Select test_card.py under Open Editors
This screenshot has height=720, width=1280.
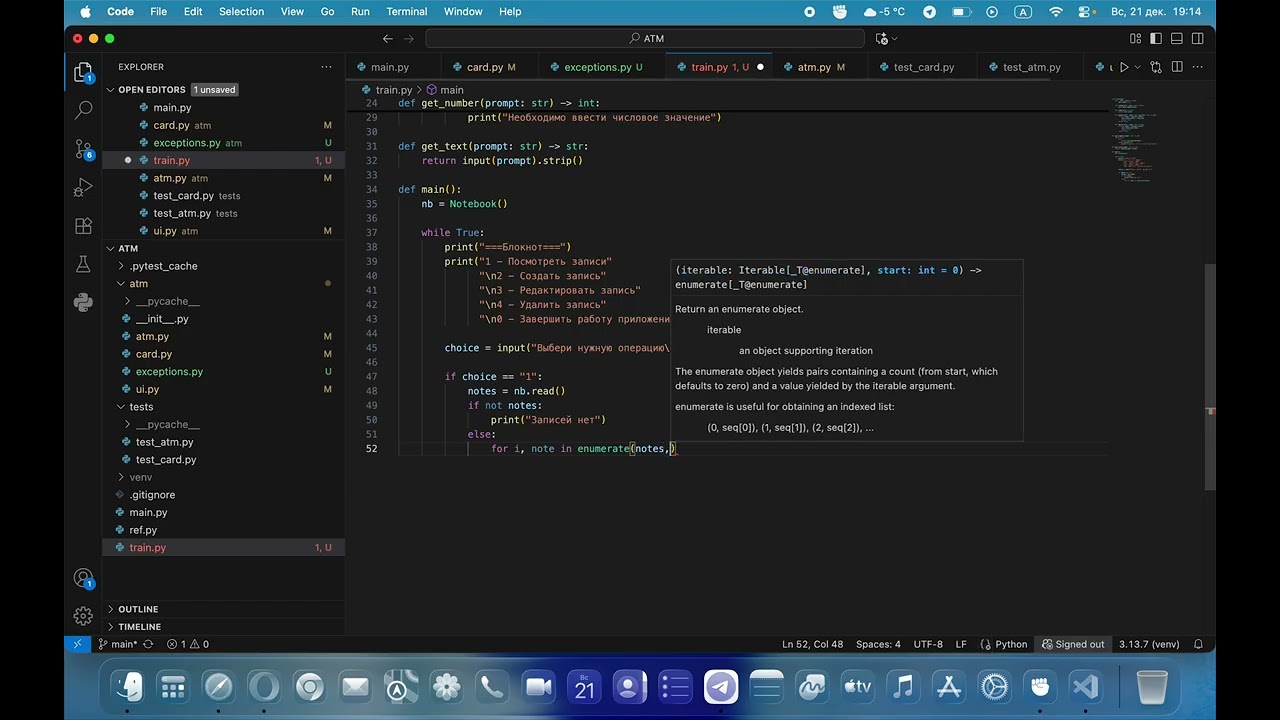tap(183, 196)
